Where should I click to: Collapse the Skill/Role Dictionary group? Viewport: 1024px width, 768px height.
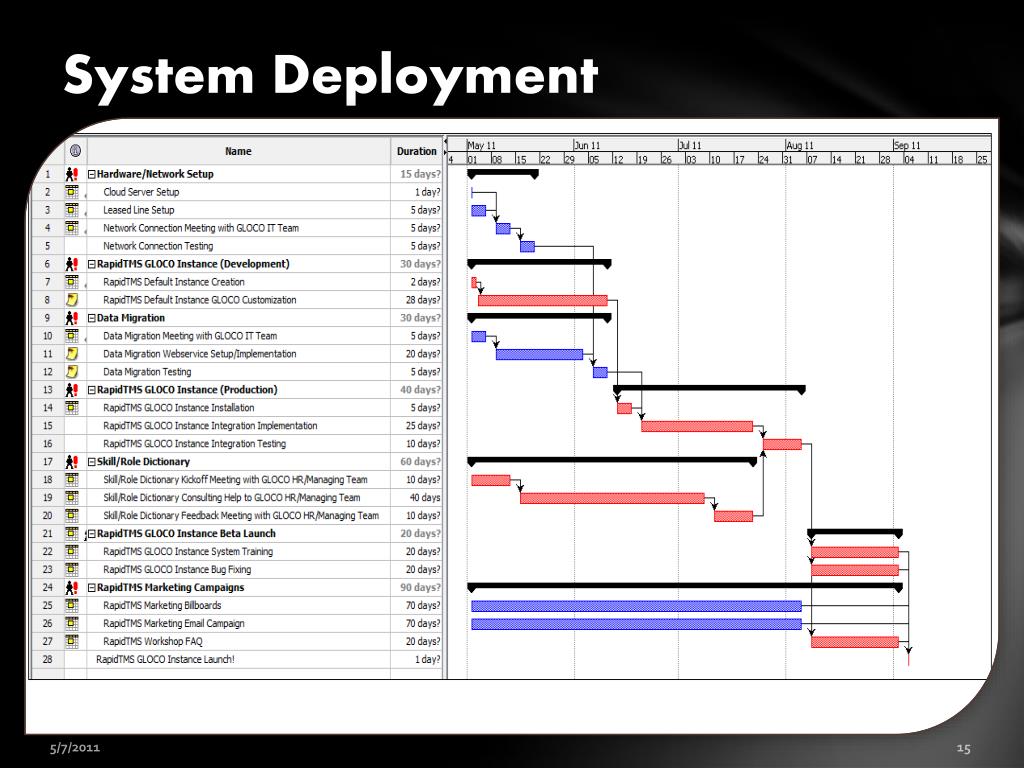[x=92, y=462]
